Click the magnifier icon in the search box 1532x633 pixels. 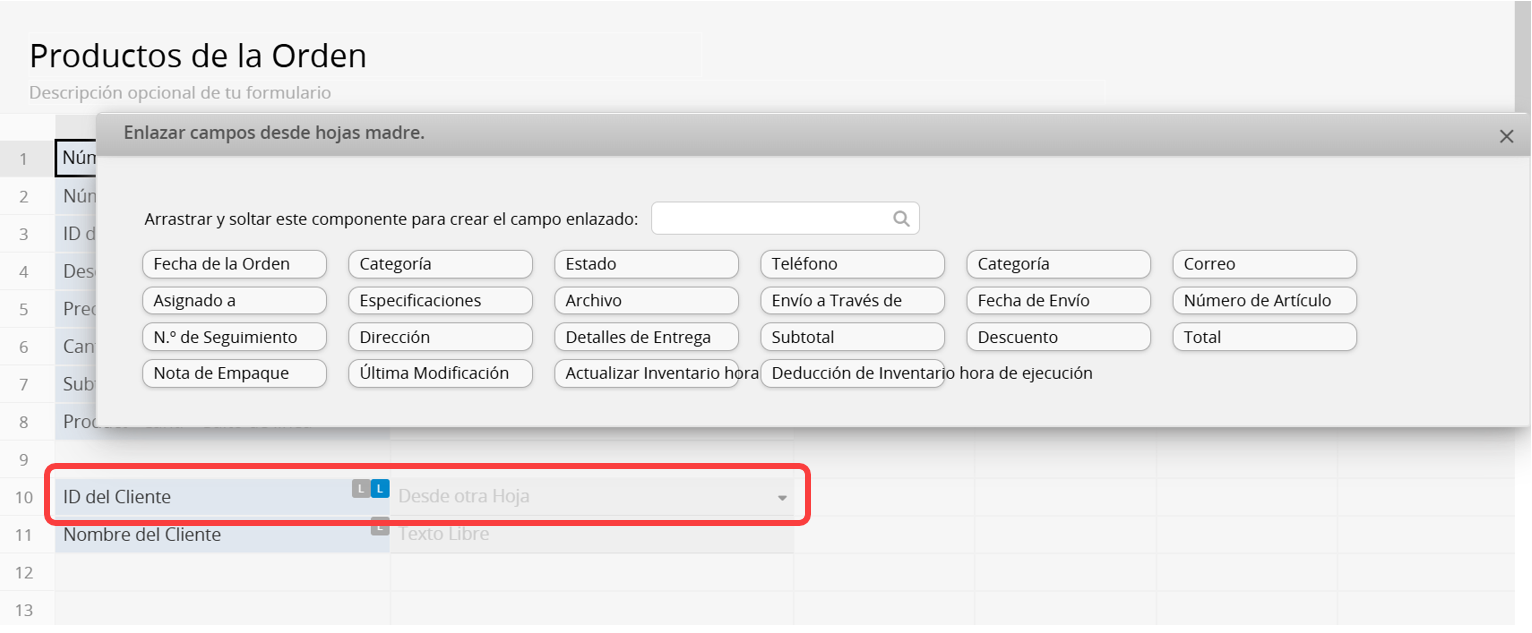(901, 219)
